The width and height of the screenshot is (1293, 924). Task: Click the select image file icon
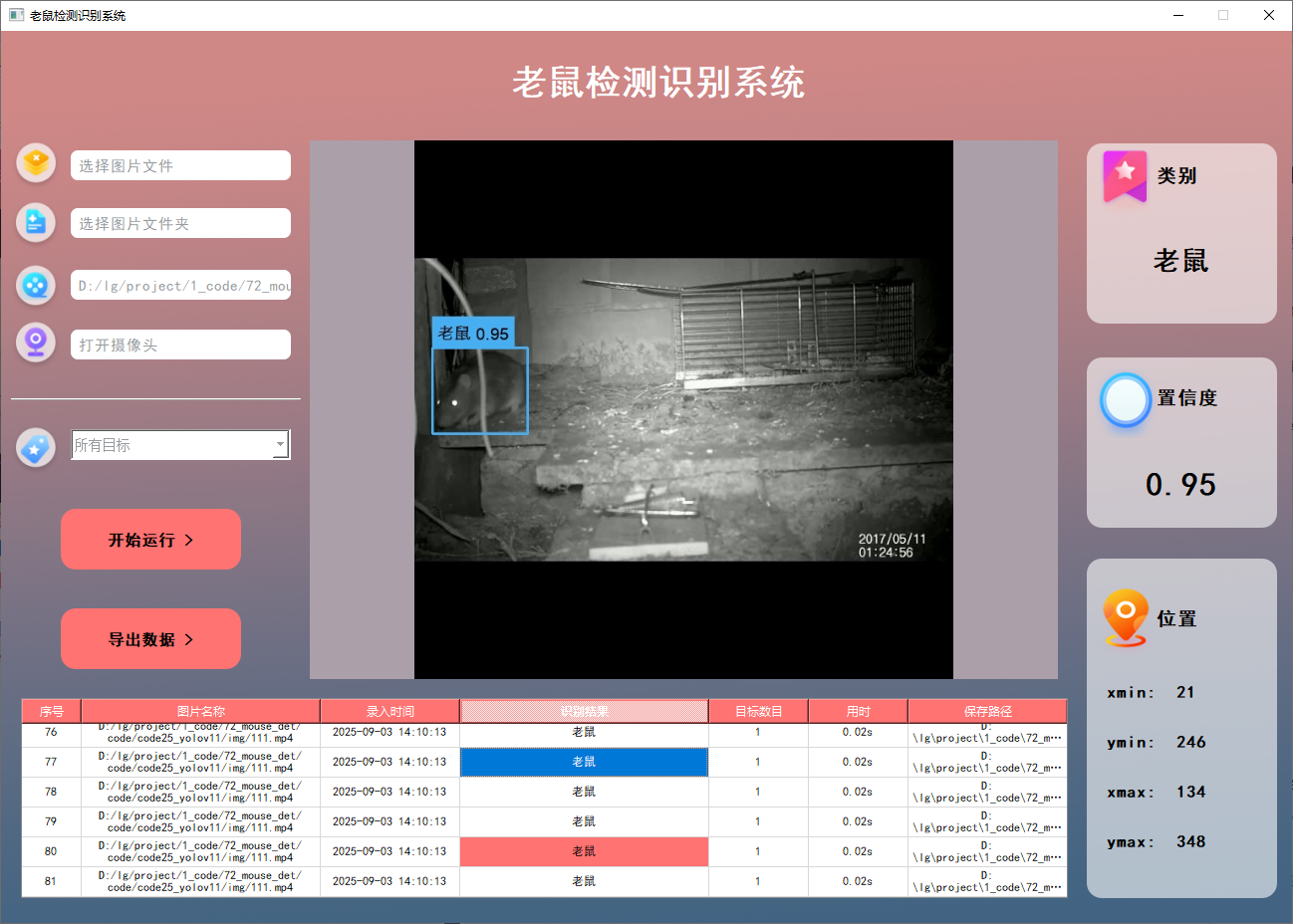37,162
